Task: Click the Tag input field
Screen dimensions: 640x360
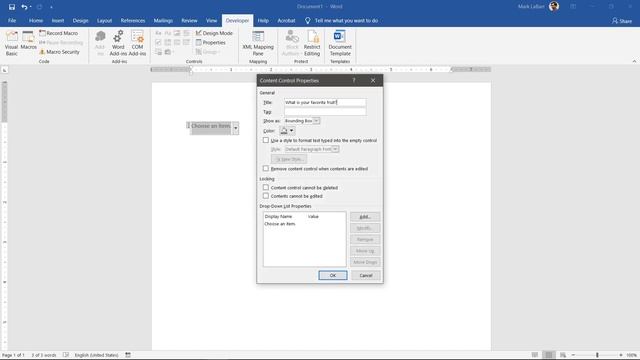Action: [x=325, y=111]
